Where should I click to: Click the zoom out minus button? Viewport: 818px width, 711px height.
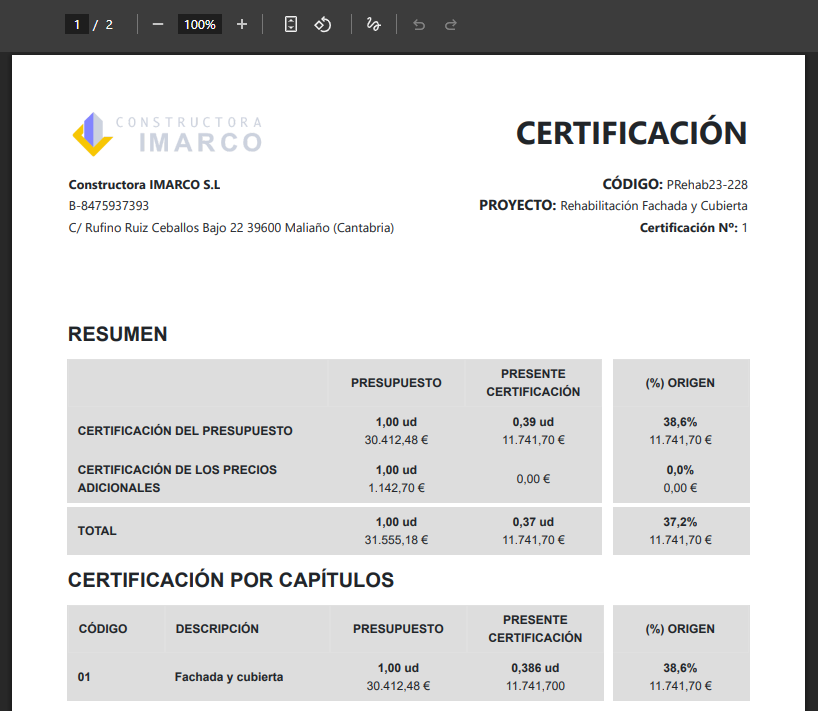158,24
